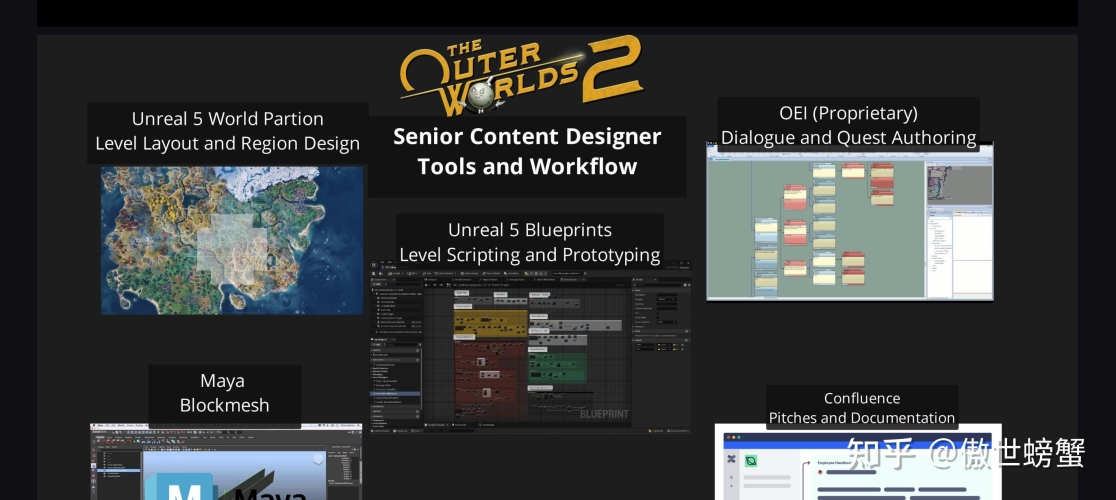Click 'Dialogue and Quest Authoring' caption
The width and height of the screenshot is (1116, 500).
(848, 137)
